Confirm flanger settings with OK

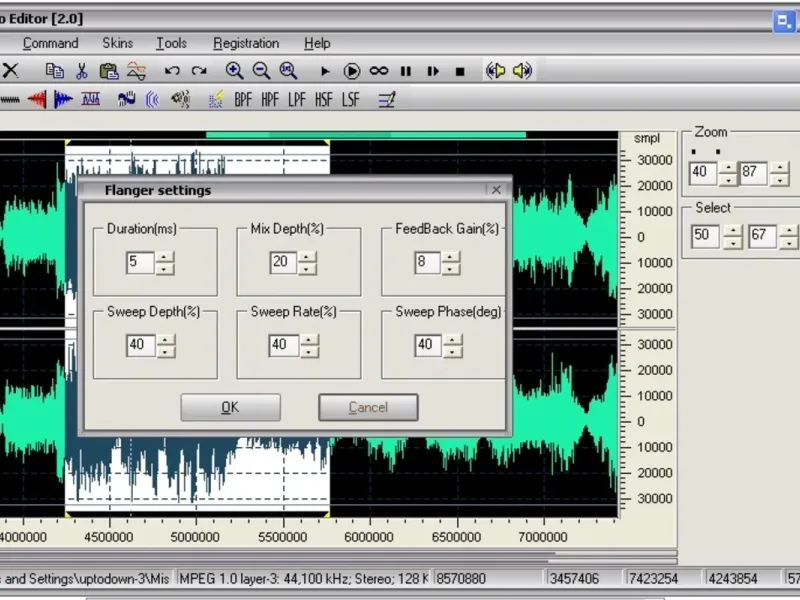point(230,407)
